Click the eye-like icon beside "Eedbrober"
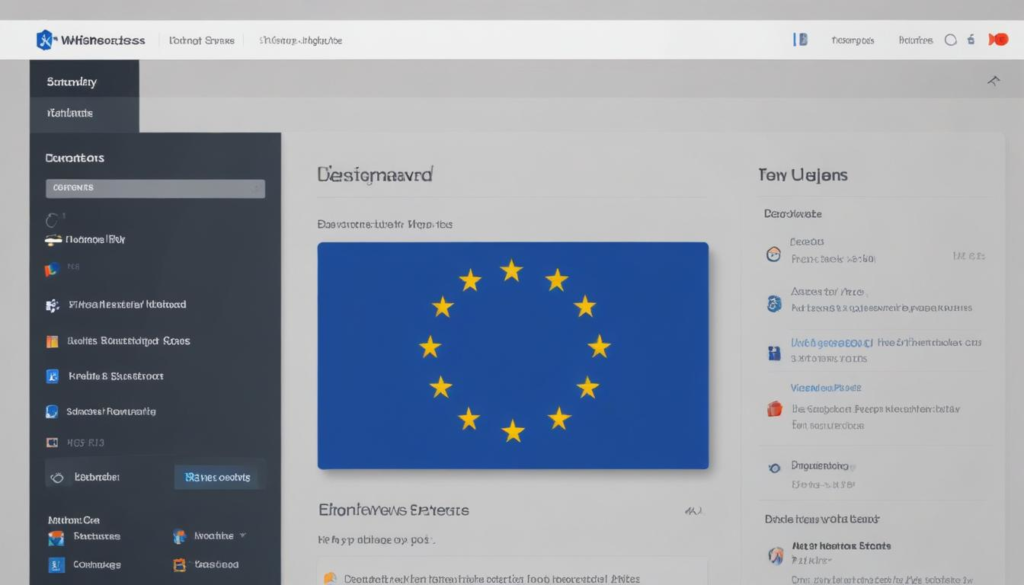Screen dimensions: 1024x585 point(57,477)
